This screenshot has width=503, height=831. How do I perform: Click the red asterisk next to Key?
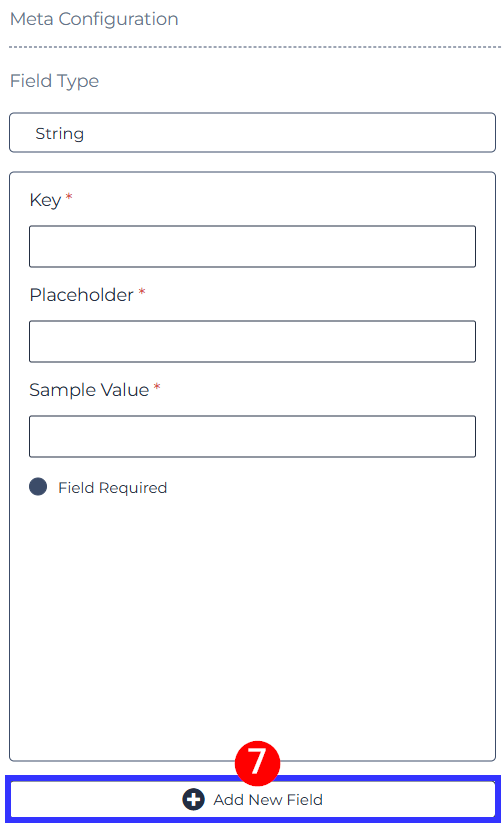click(69, 197)
